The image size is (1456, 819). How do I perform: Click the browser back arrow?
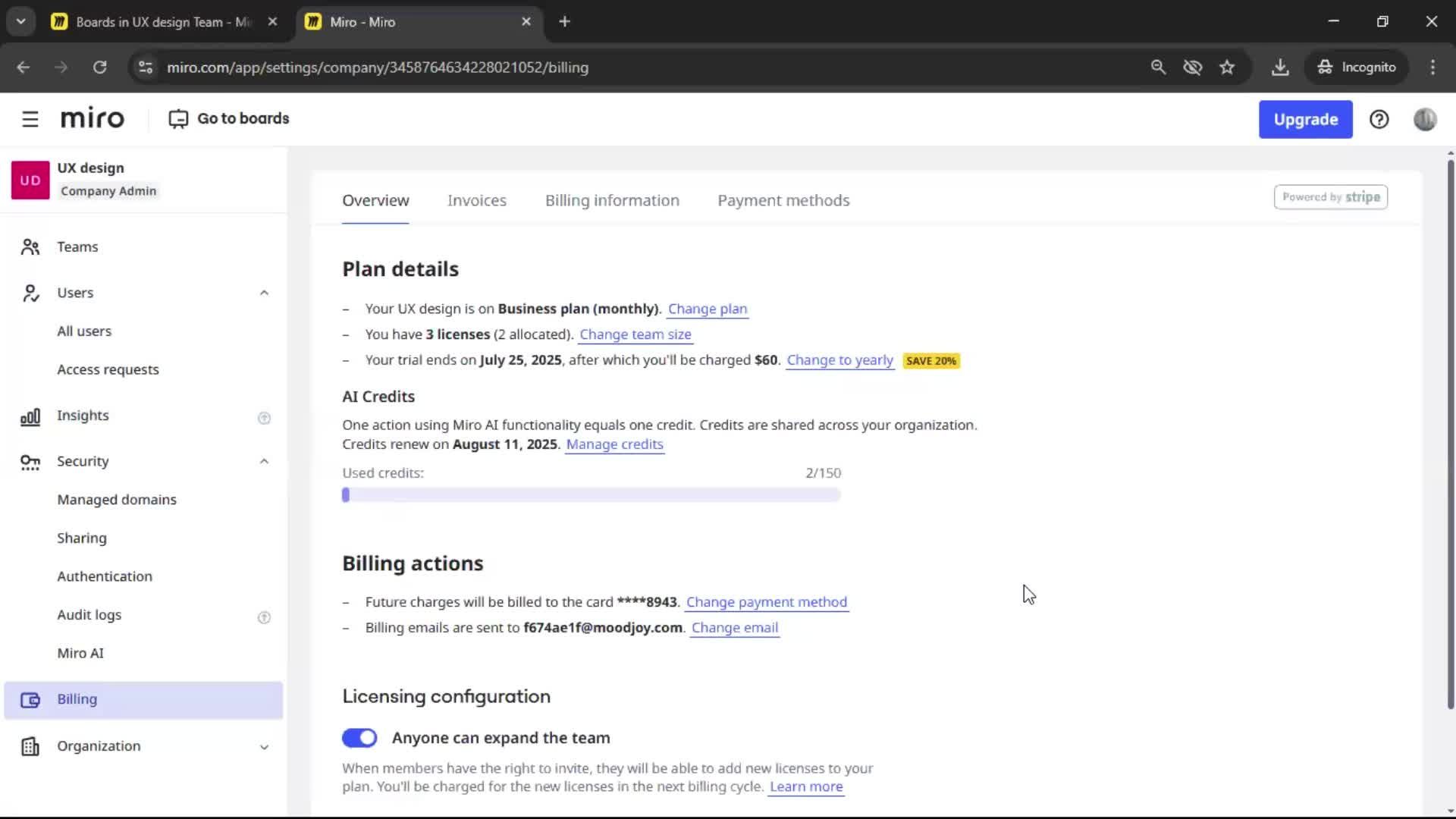tap(24, 67)
